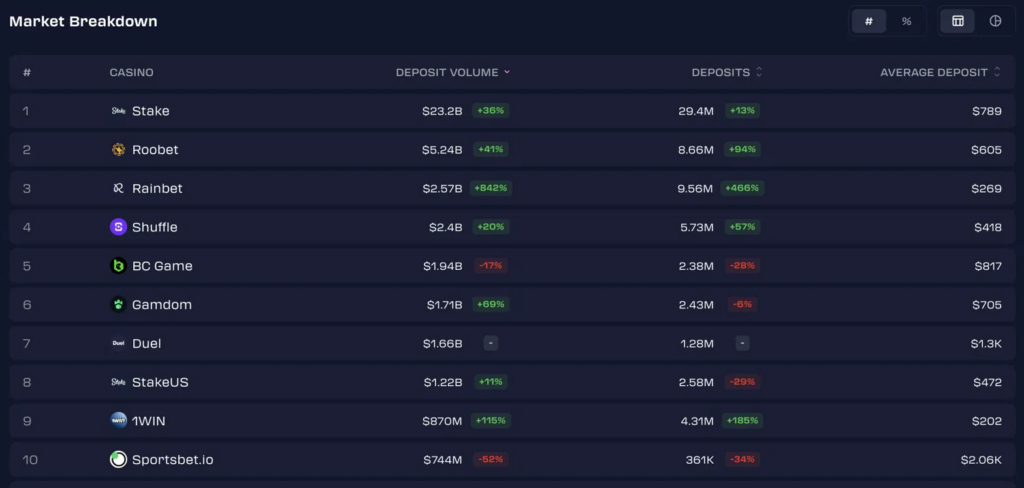This screenshot has width=1024, height=488.
Task: Click Rainbet's +842% deposit volume badge
Action: (x=492, y=188)
